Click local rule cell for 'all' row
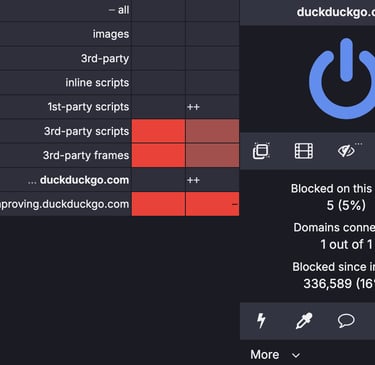The width and height of the screenshot is (375, 365). [x=212, y=10]
